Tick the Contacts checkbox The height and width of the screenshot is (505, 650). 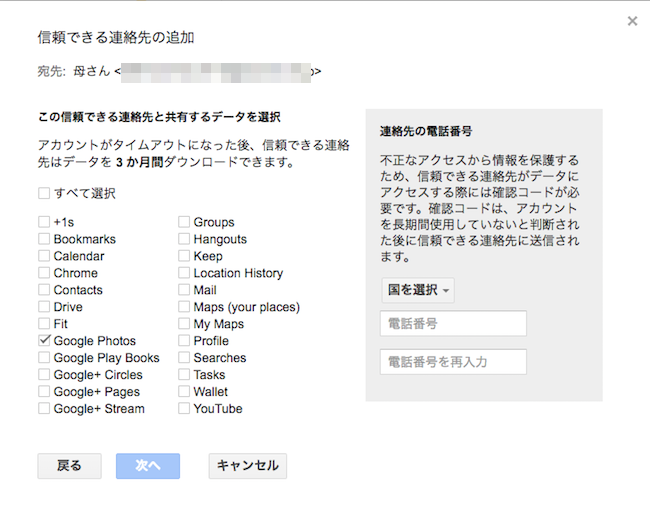click(x=44, y=290)
